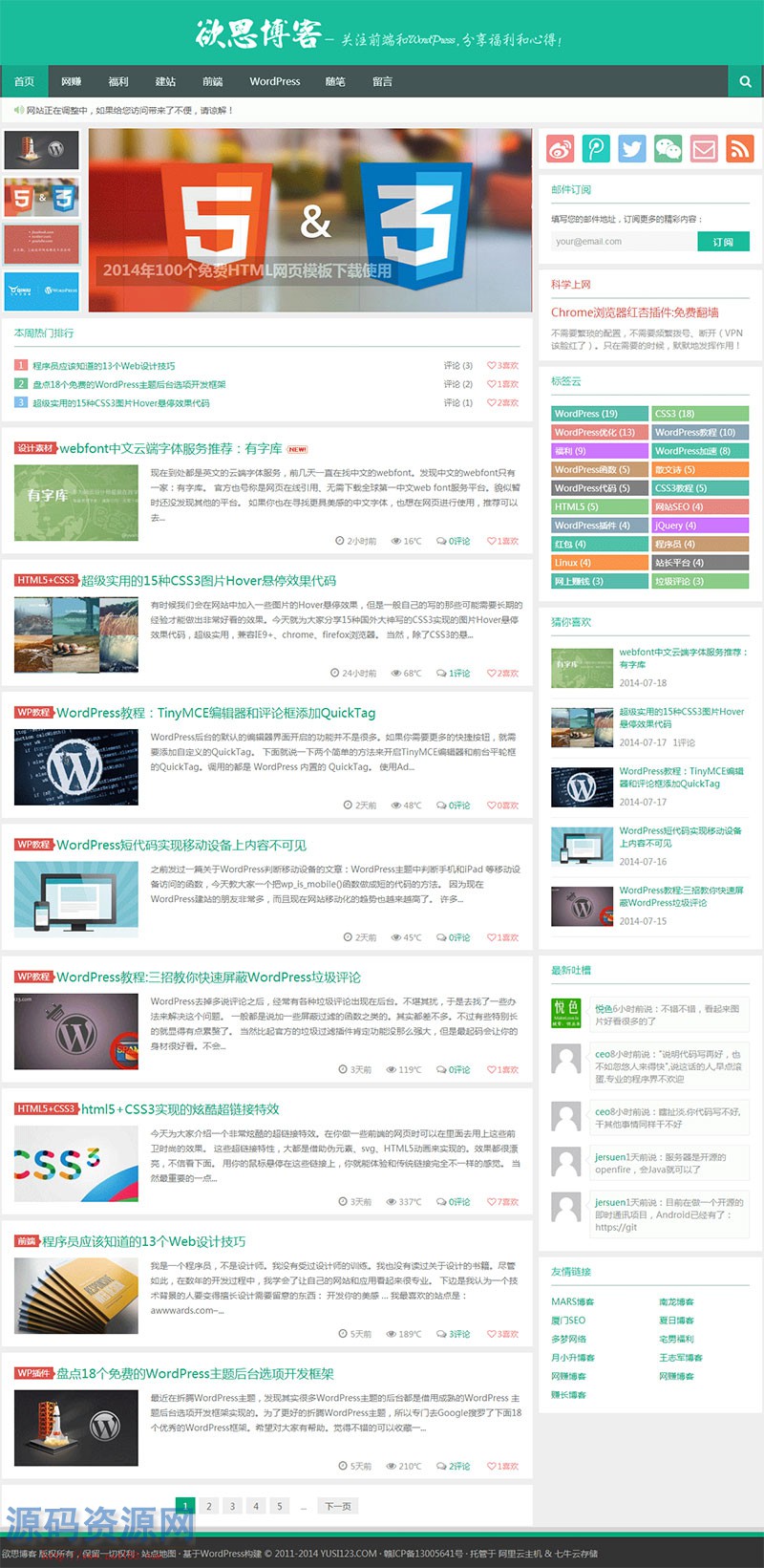Select the blue slider thumbnail

[41, 291]
